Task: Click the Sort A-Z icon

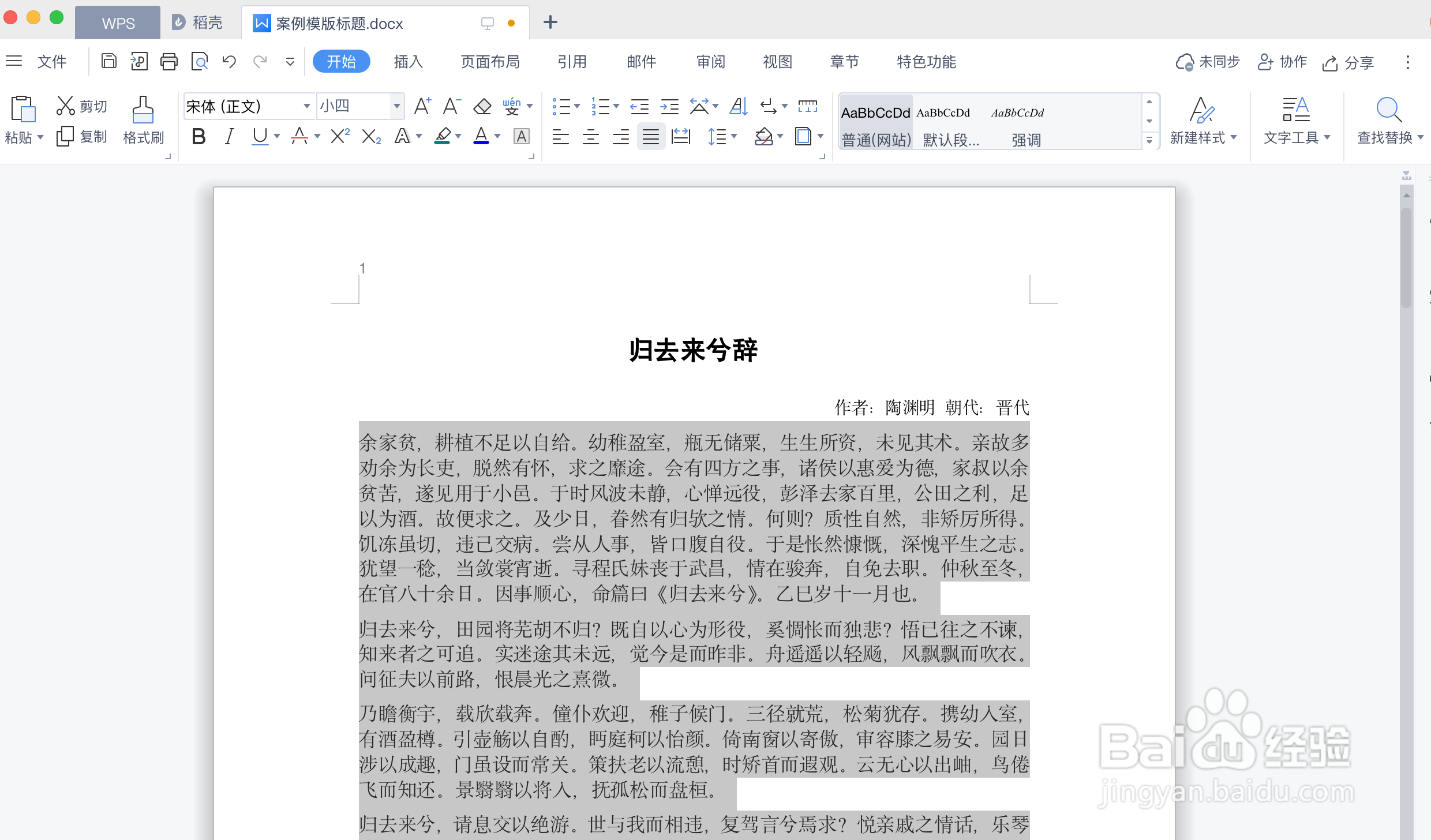Action: (739, 106)
